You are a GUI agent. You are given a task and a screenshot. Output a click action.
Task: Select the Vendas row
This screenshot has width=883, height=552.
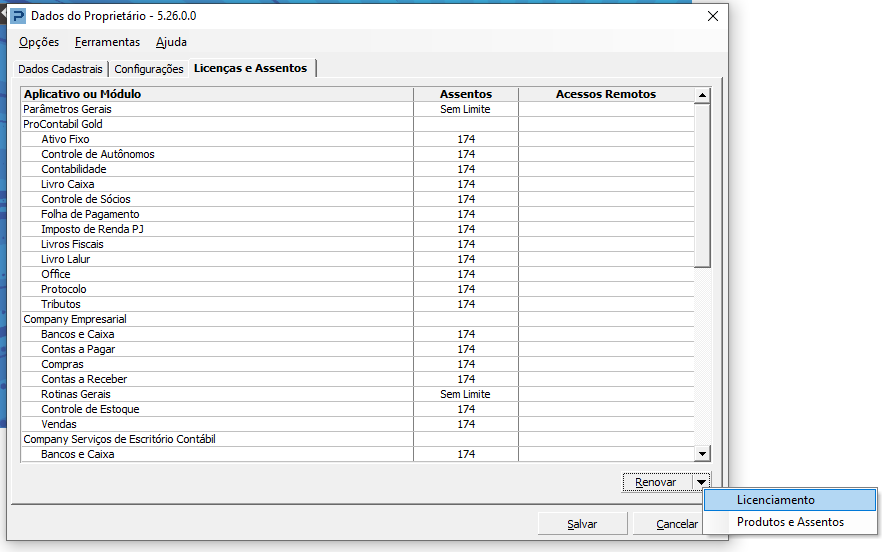point(358,425)
